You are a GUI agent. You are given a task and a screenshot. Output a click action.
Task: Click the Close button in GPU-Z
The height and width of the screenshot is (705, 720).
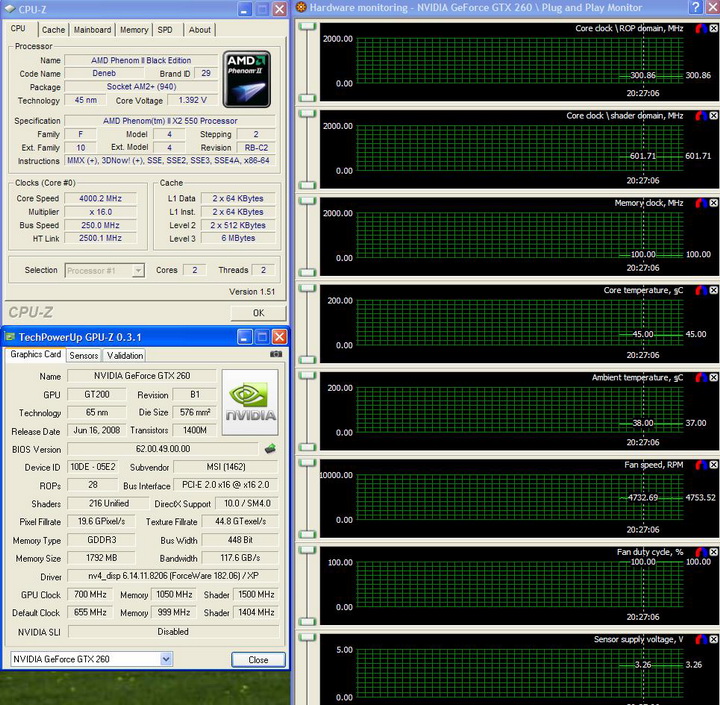coord(258,660)
